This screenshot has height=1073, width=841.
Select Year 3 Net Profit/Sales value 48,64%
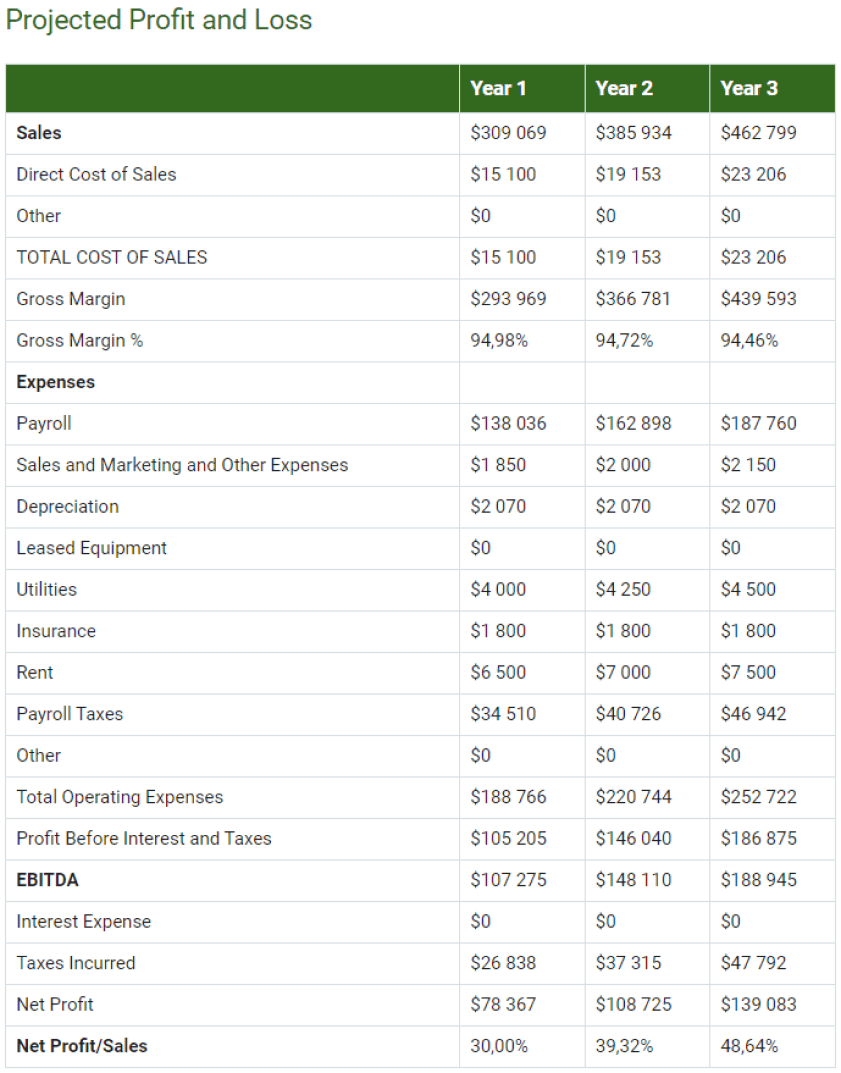749,1046
